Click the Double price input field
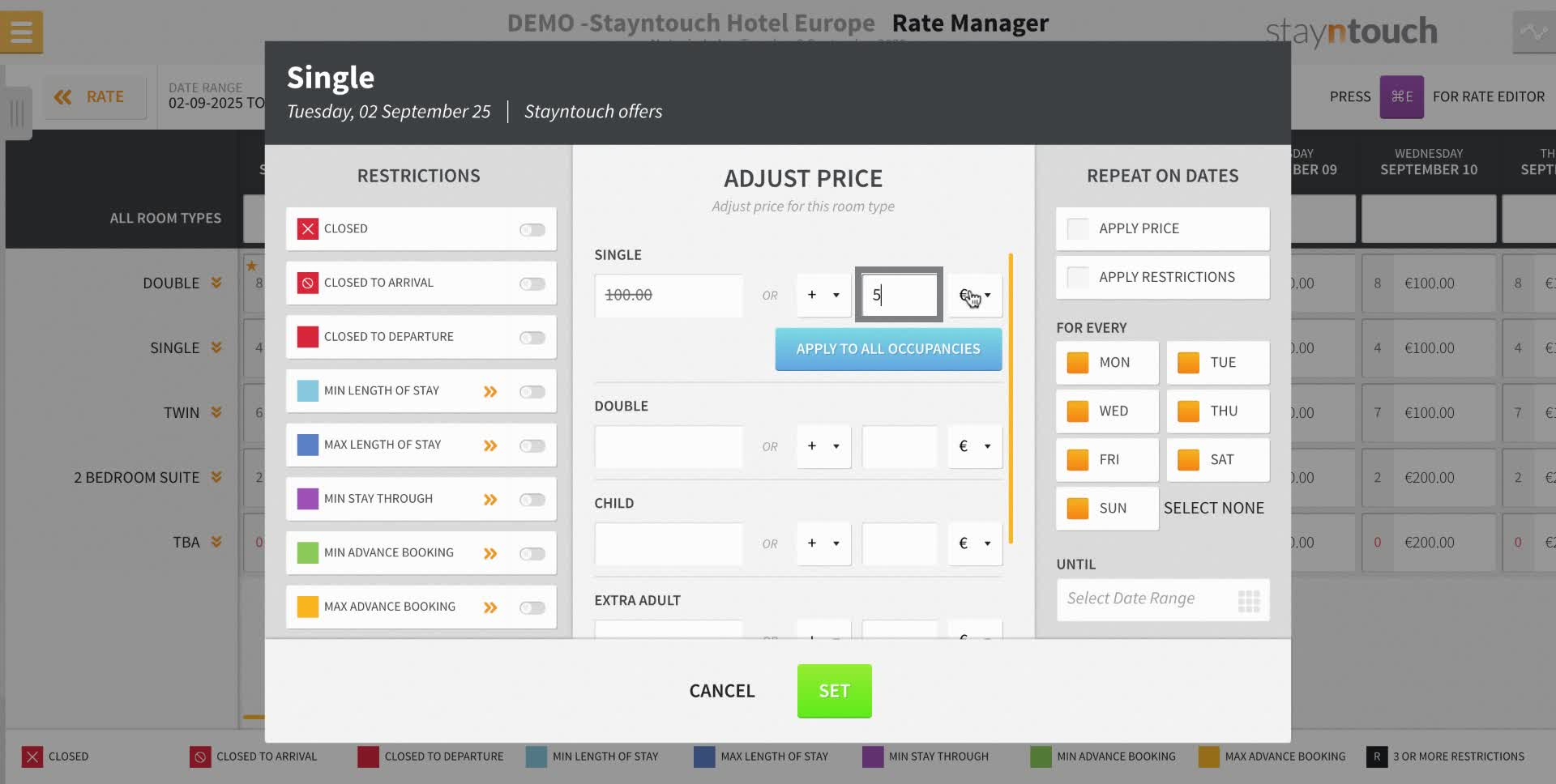 [669, 446]
